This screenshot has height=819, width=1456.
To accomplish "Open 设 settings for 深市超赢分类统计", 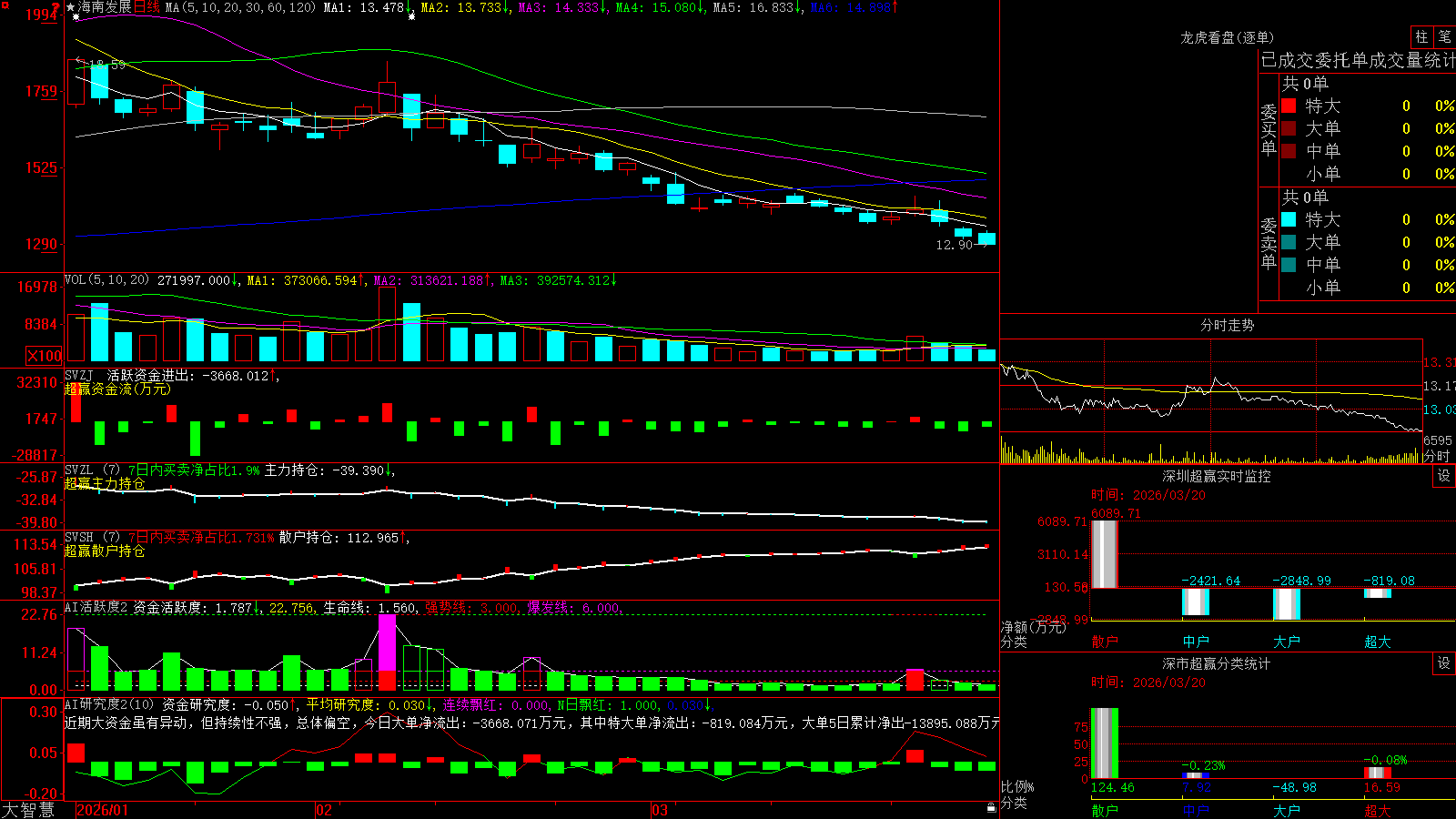I will point(1444,663).
